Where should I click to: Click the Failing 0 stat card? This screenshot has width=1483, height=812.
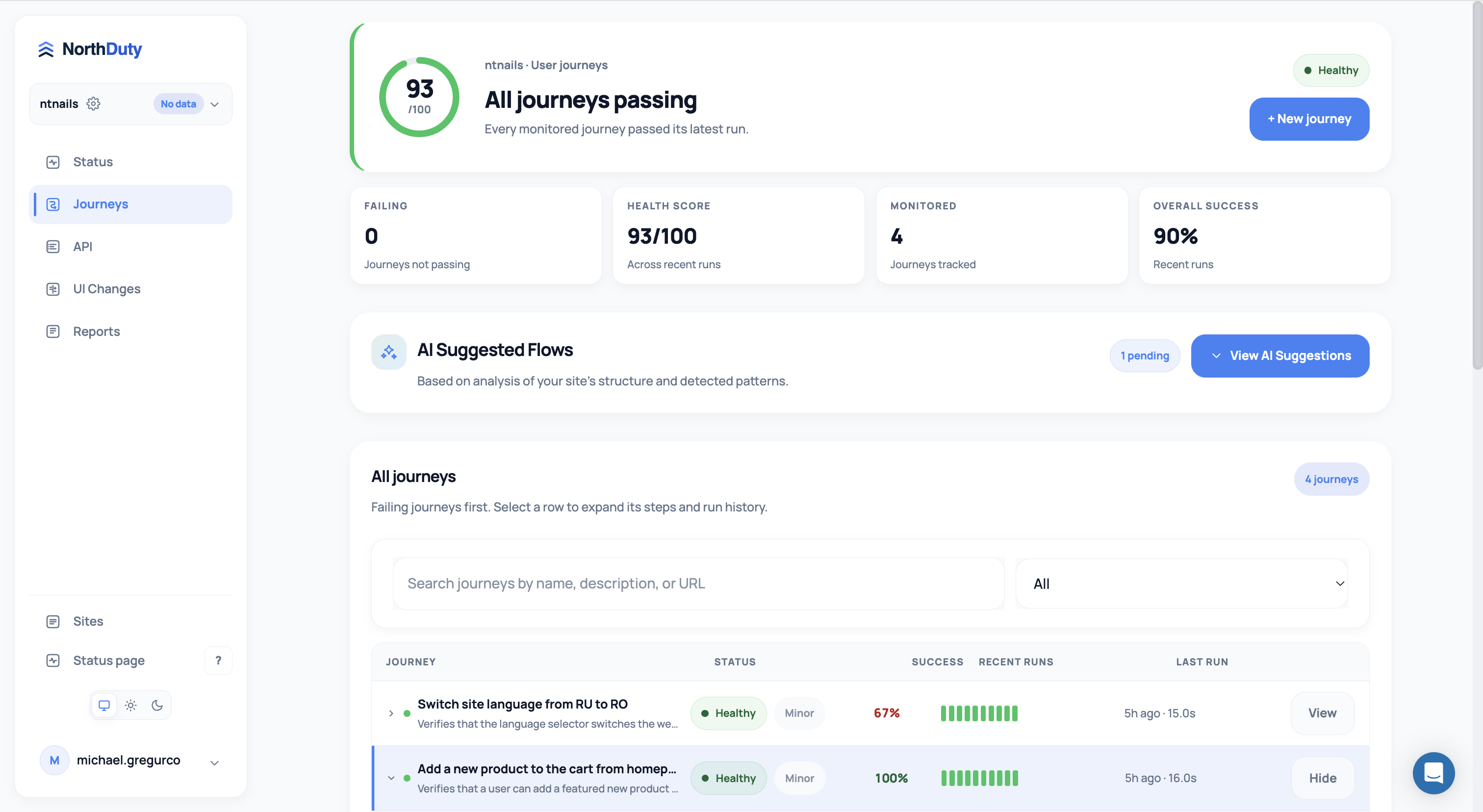(x=476, y=235)
